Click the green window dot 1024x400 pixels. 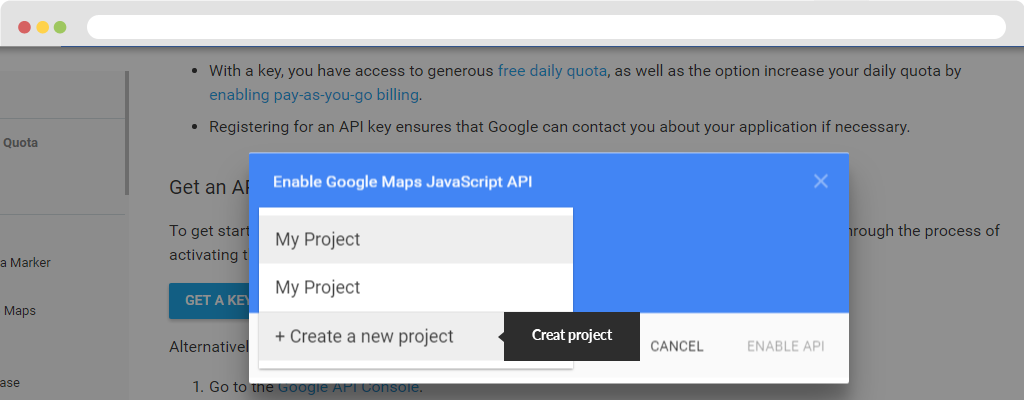[x=60, y=27]
